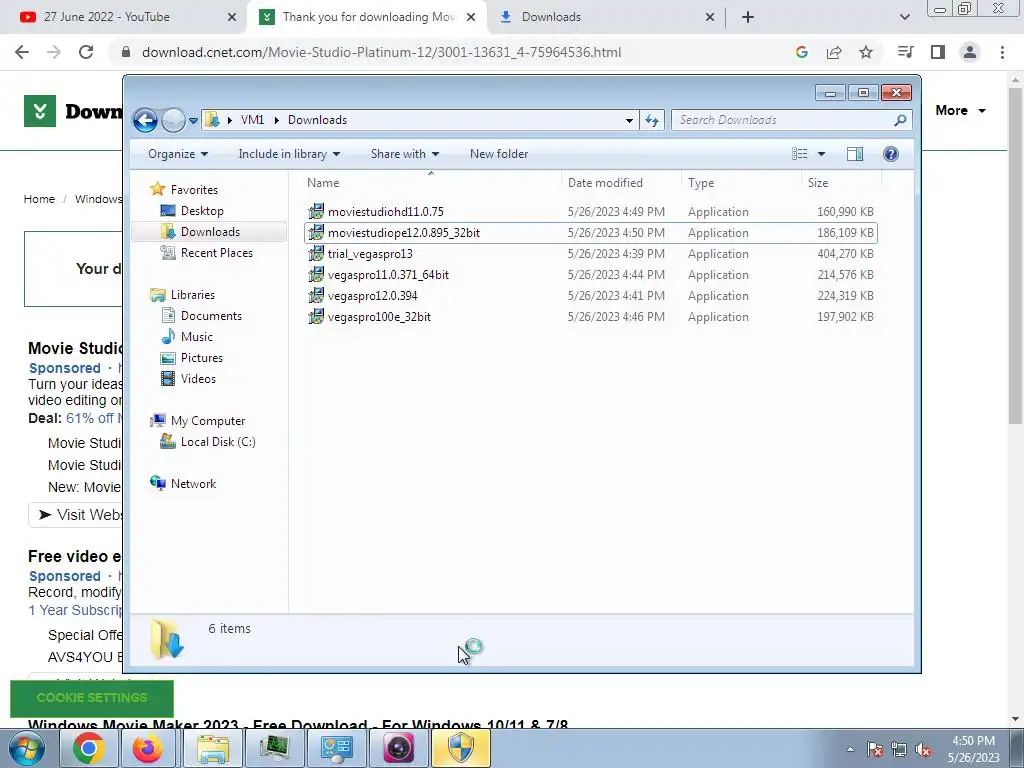Screen dimensions: 1024x768
Task: Select Network in the navigation pane
Action: tap(193, 483)
